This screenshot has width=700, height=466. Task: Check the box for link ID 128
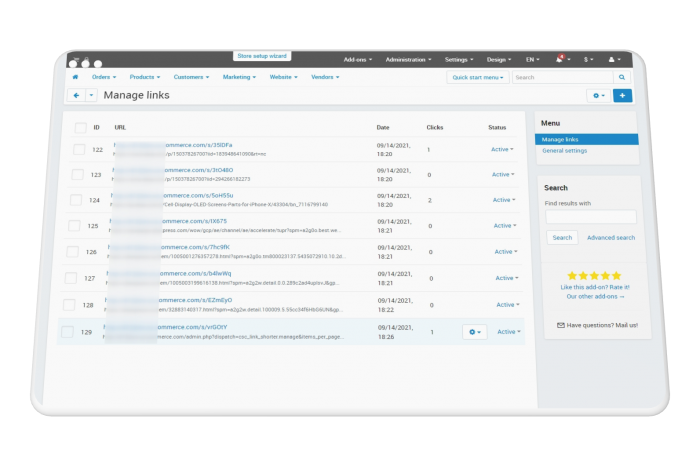coord(69,305)
